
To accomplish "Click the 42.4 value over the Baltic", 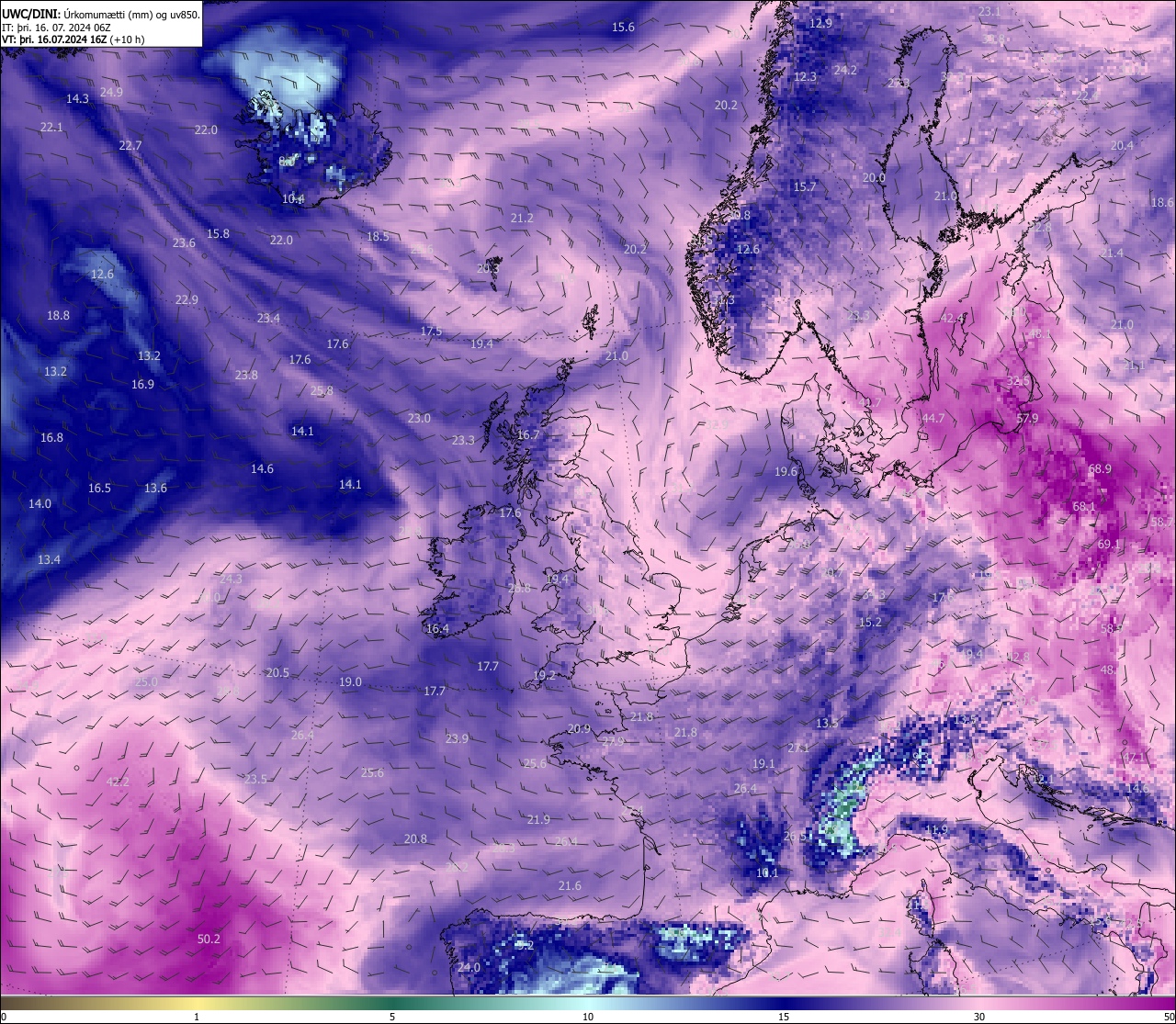I will coord(952,319).
